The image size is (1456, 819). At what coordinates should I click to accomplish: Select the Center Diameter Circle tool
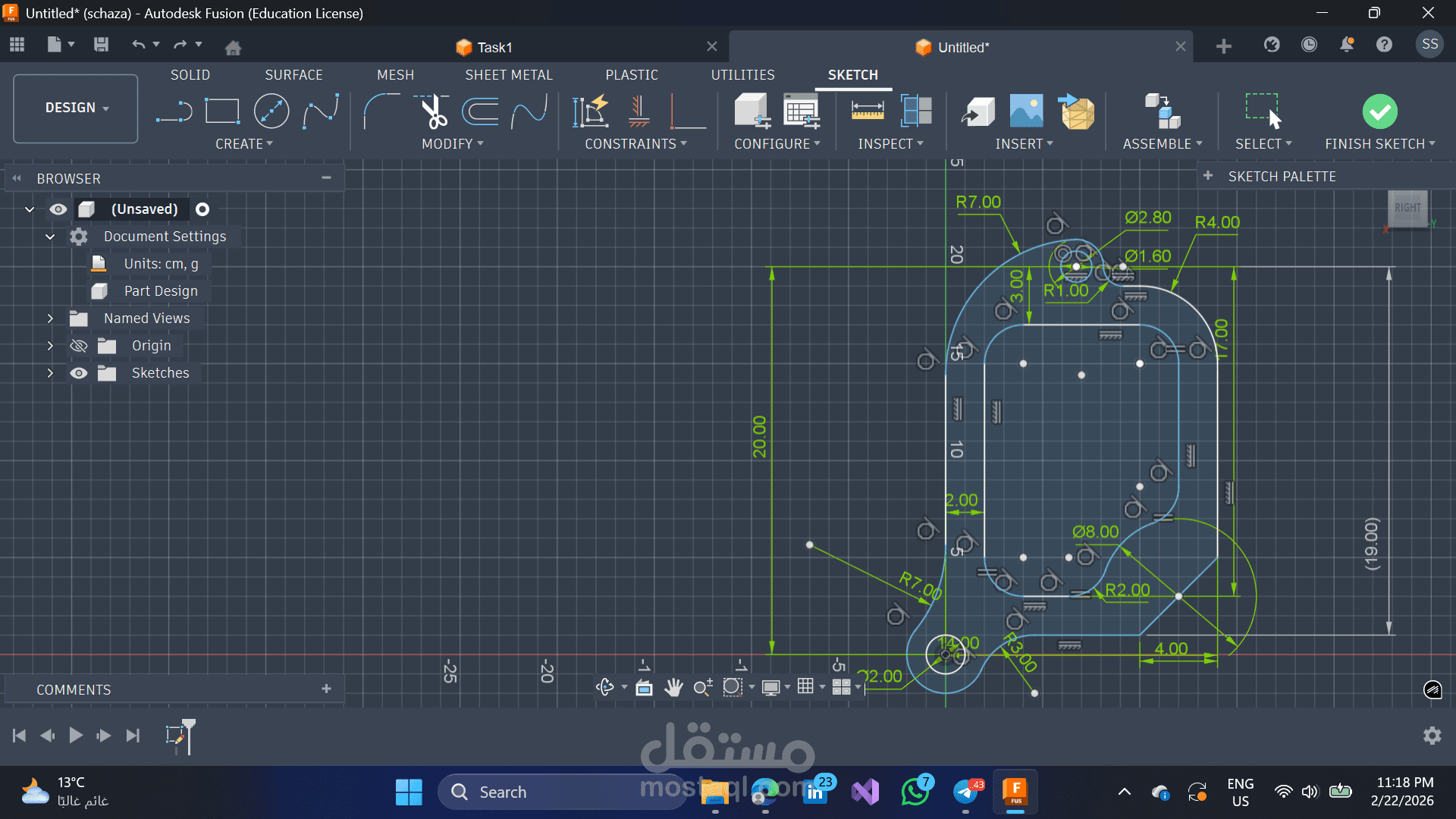pos(271,112)
